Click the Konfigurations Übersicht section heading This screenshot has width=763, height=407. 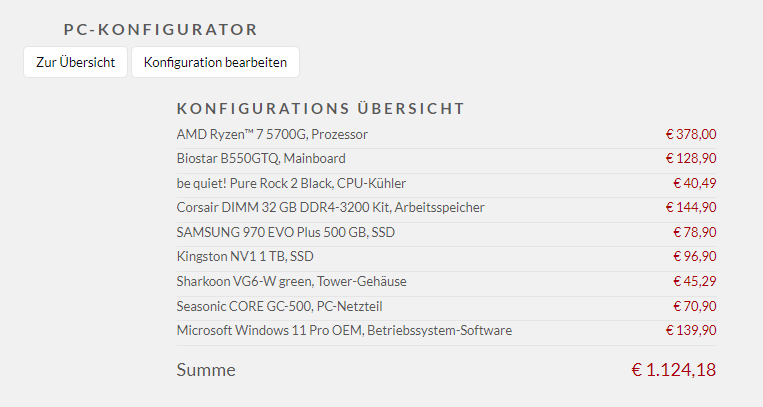tap(320, 108)
